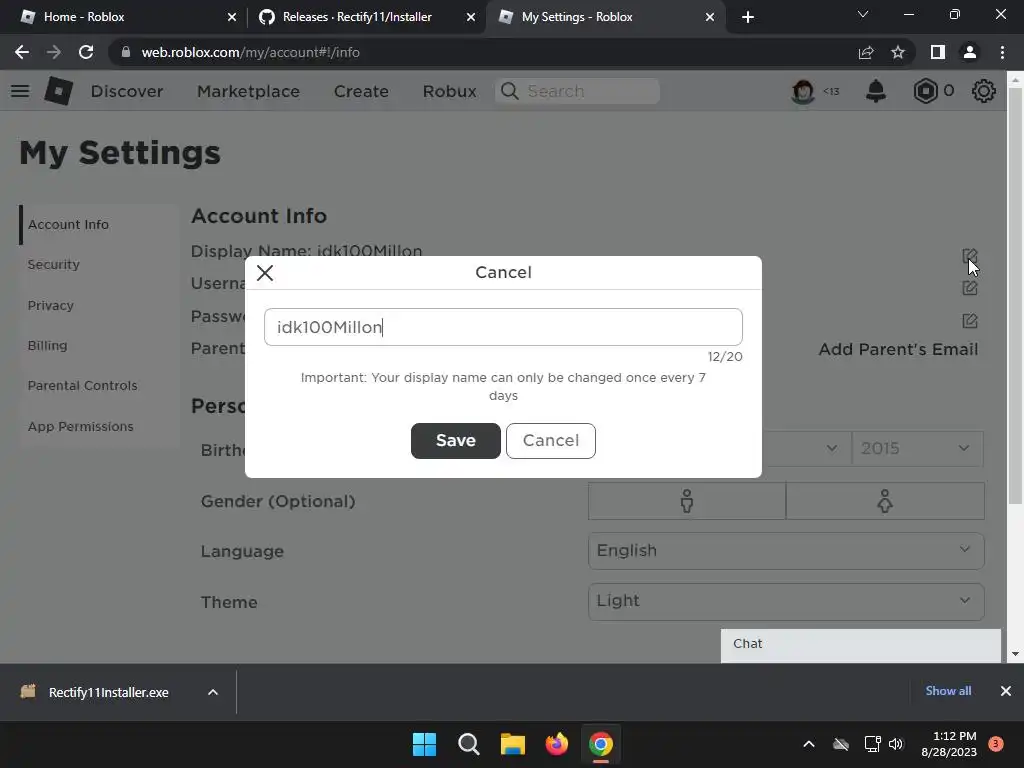Click browser tab search chevron
The image size is (1024, 768).
(863, 14)
